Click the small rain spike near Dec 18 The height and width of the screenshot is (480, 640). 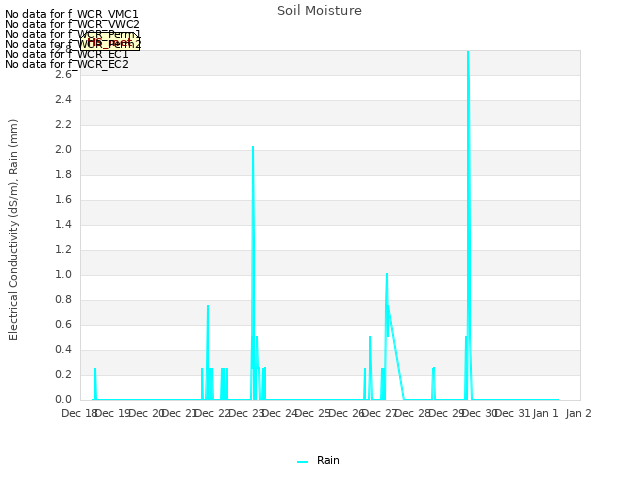95,369
